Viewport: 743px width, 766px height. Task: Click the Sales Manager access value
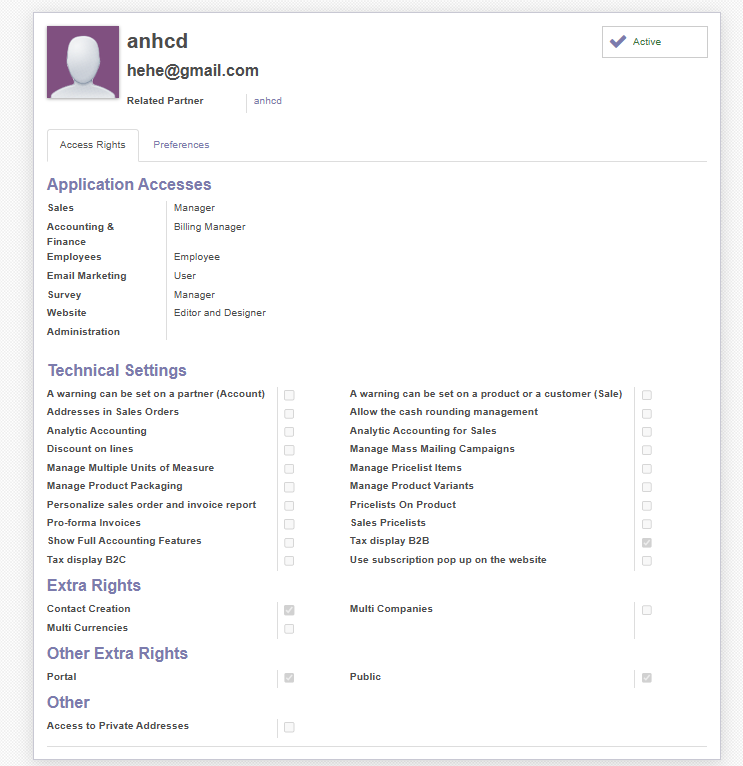194,208
